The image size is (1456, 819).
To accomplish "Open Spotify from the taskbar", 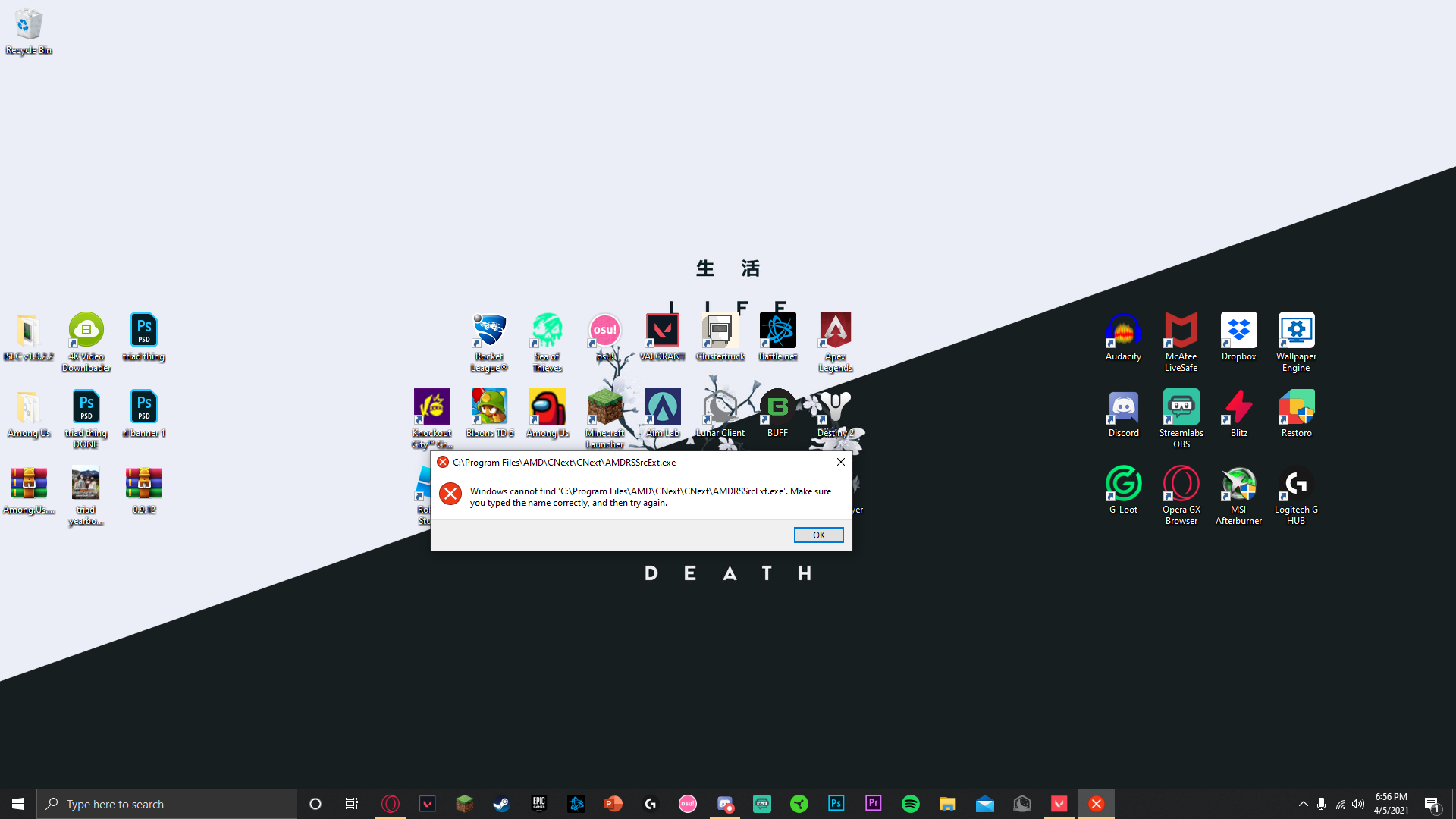I will click(910, 804).
